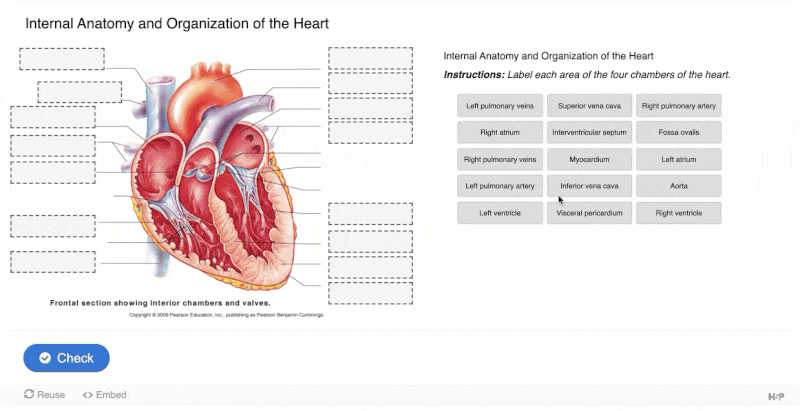The image size is (800, 411).
Task: Select the Myocardium label tile
Action: coord(589,159)
